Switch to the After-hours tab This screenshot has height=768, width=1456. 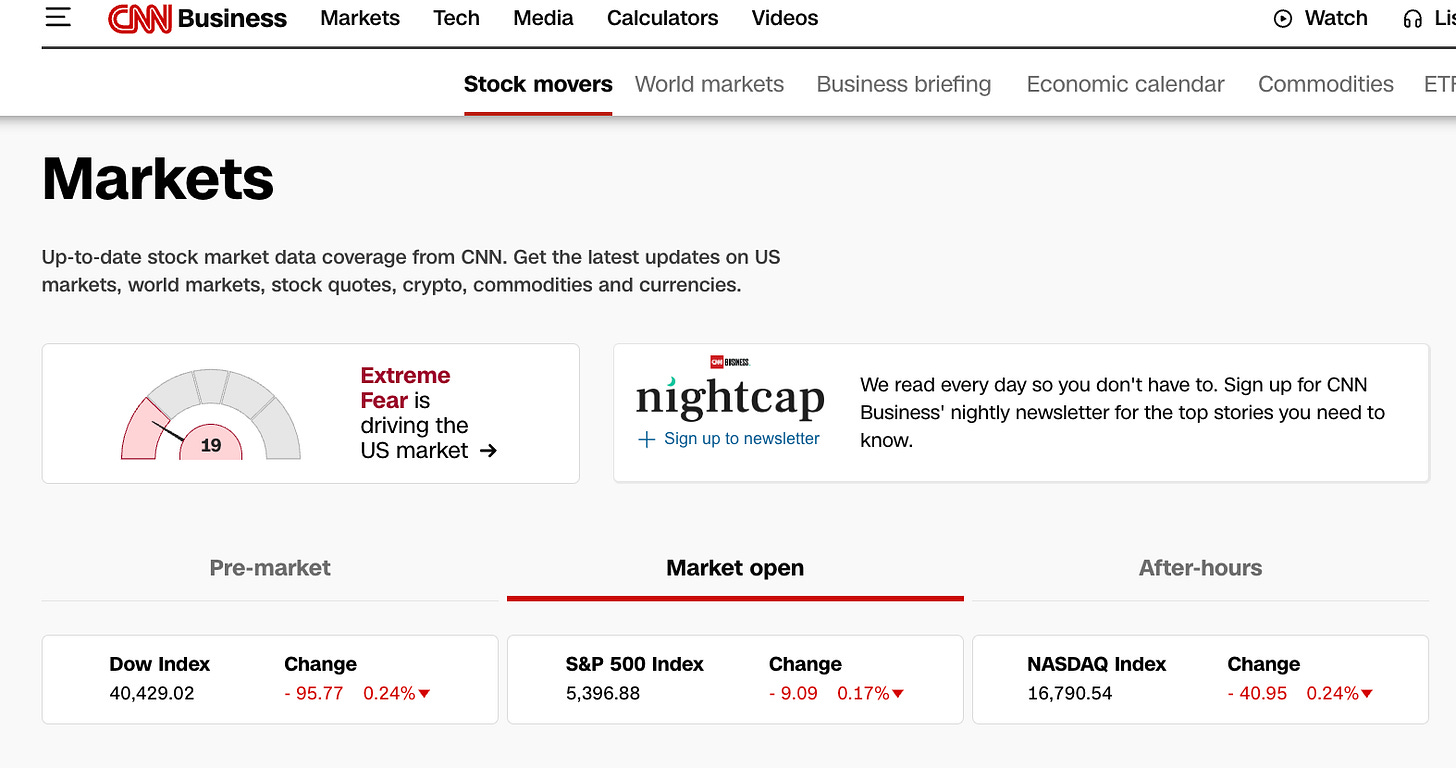pos(1200,568)
